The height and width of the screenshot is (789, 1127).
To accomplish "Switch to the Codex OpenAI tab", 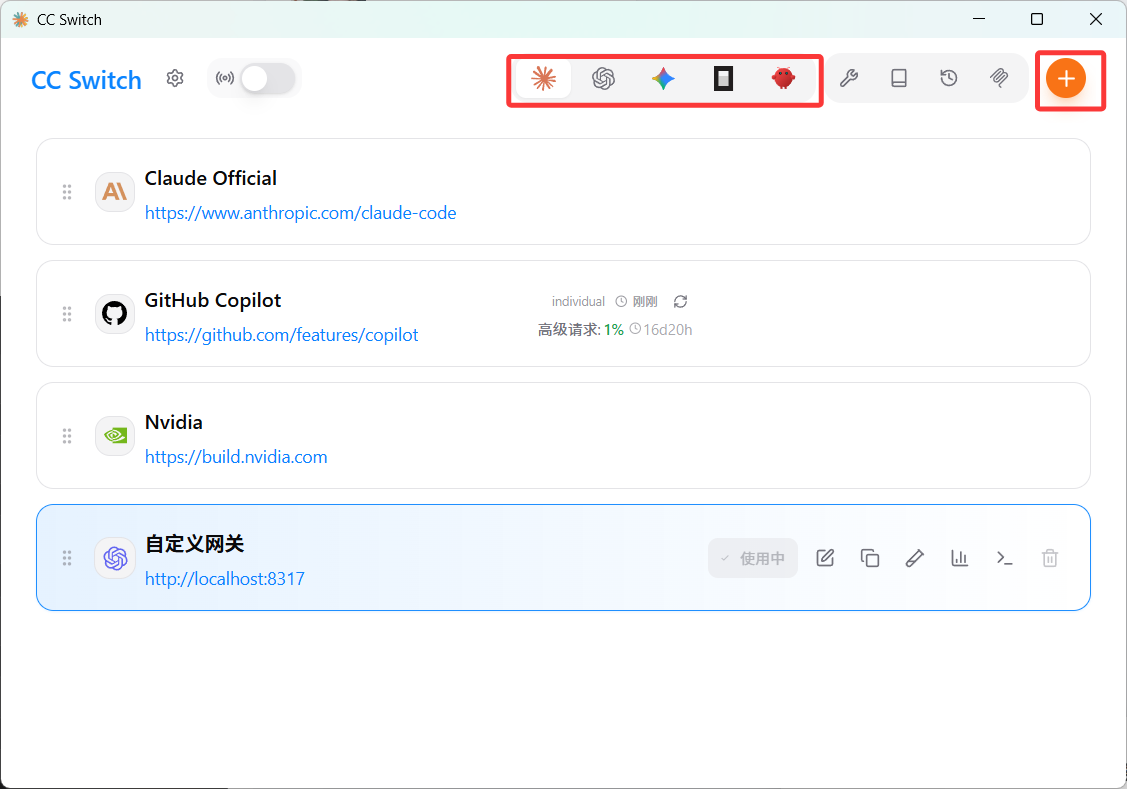I will pos(603,79).
